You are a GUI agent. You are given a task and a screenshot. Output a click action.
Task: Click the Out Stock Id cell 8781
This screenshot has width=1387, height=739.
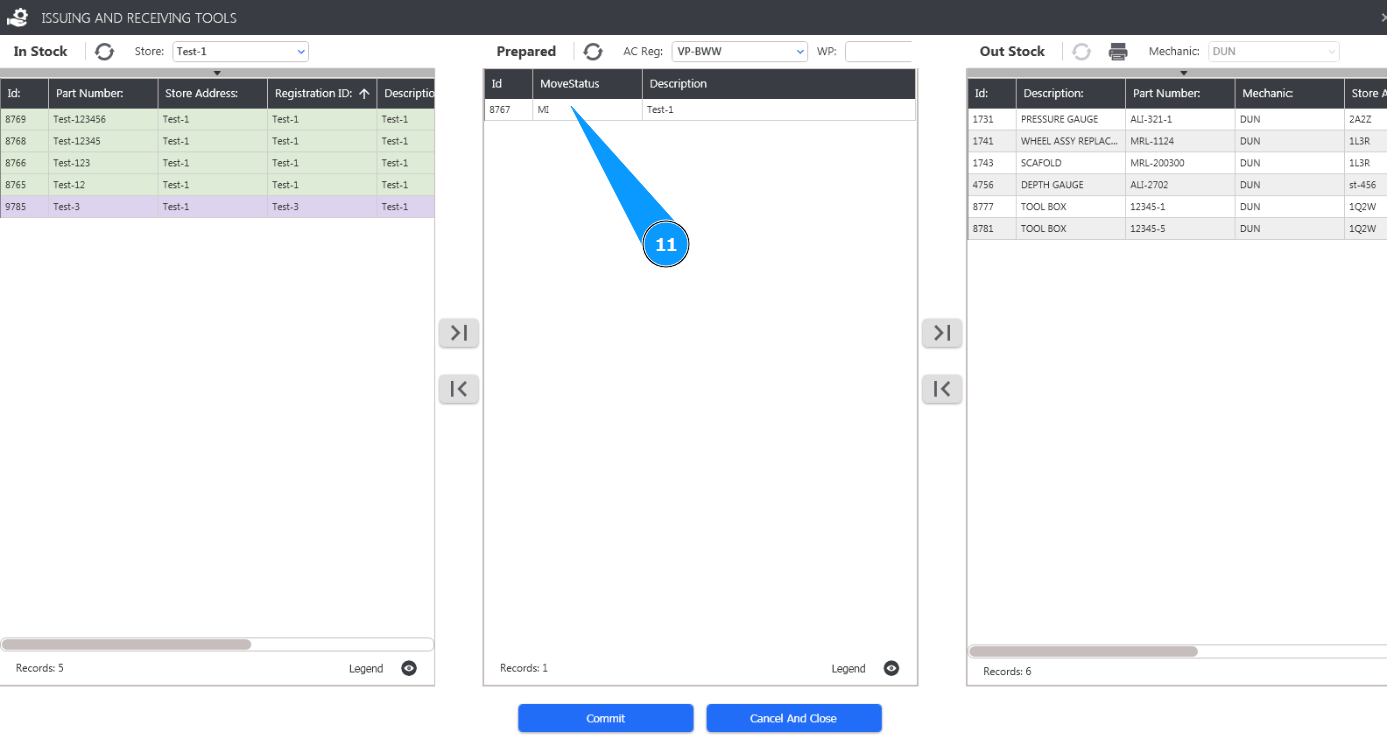pyautogui.click(x=992, y=229)
